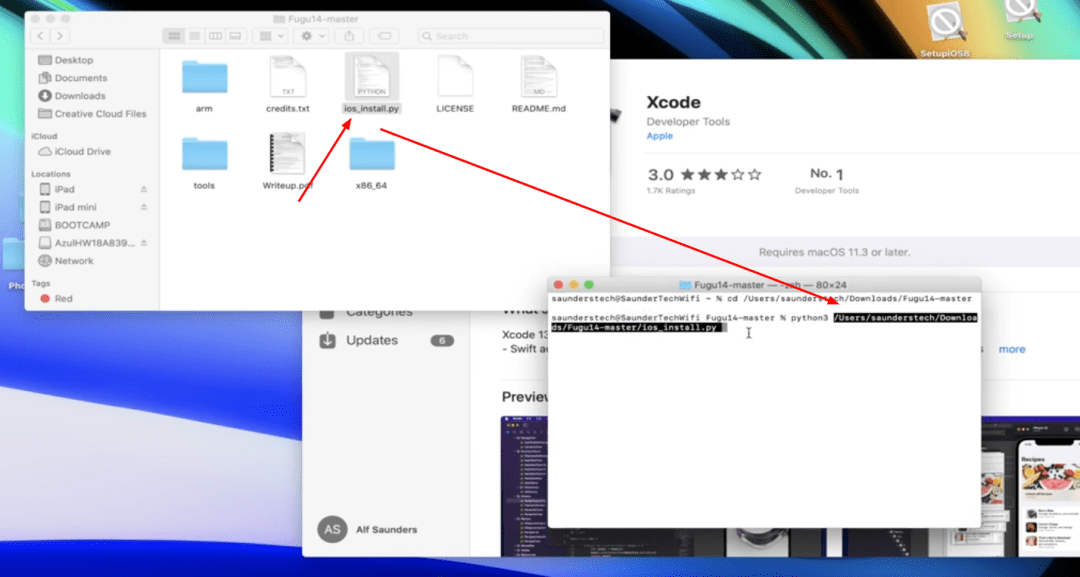Click the Finder edit tags button
The height and width of the screenshot is (577, 1080).
click(384, 36)
